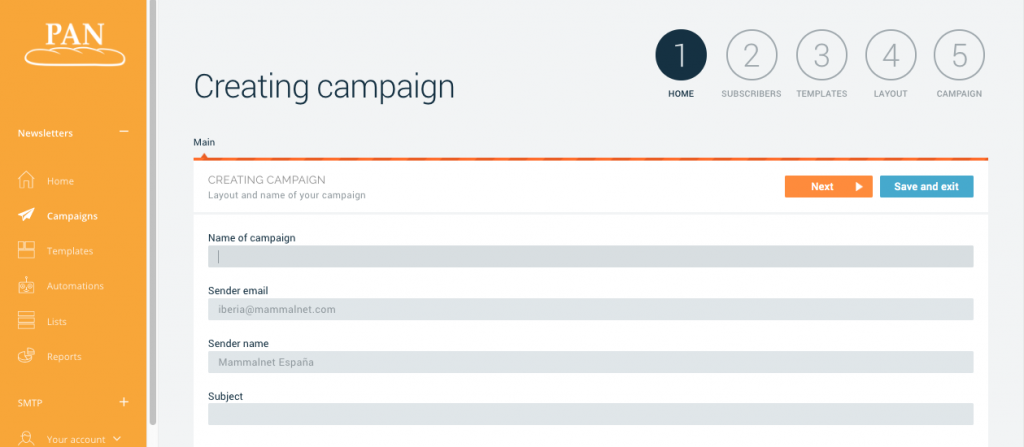Expand the SMTP section with plus
The height and width of the screenshot is (447, 1024).
pyautogui.click(x=124, y=402)
